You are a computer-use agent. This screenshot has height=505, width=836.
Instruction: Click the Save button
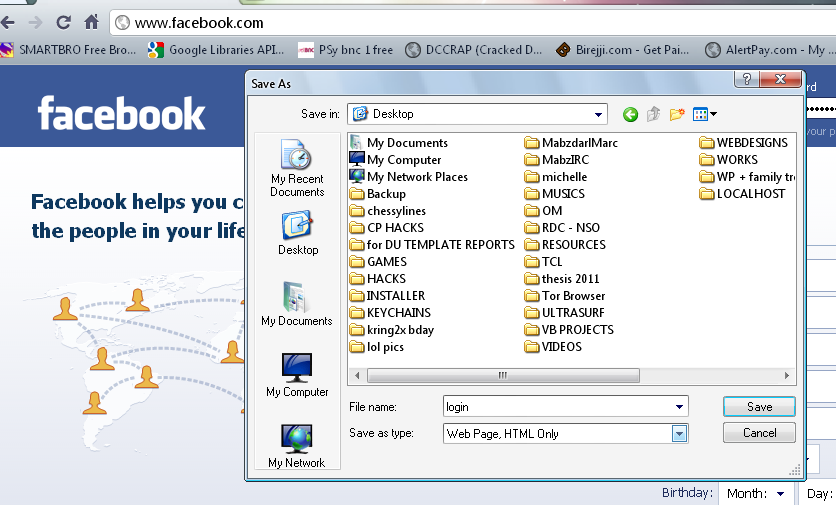tap(759, 407)
